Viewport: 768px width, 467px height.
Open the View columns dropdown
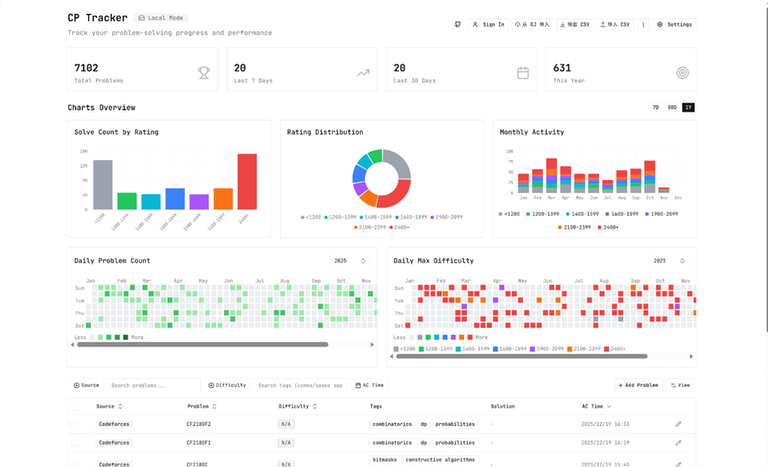click(681, 385)
